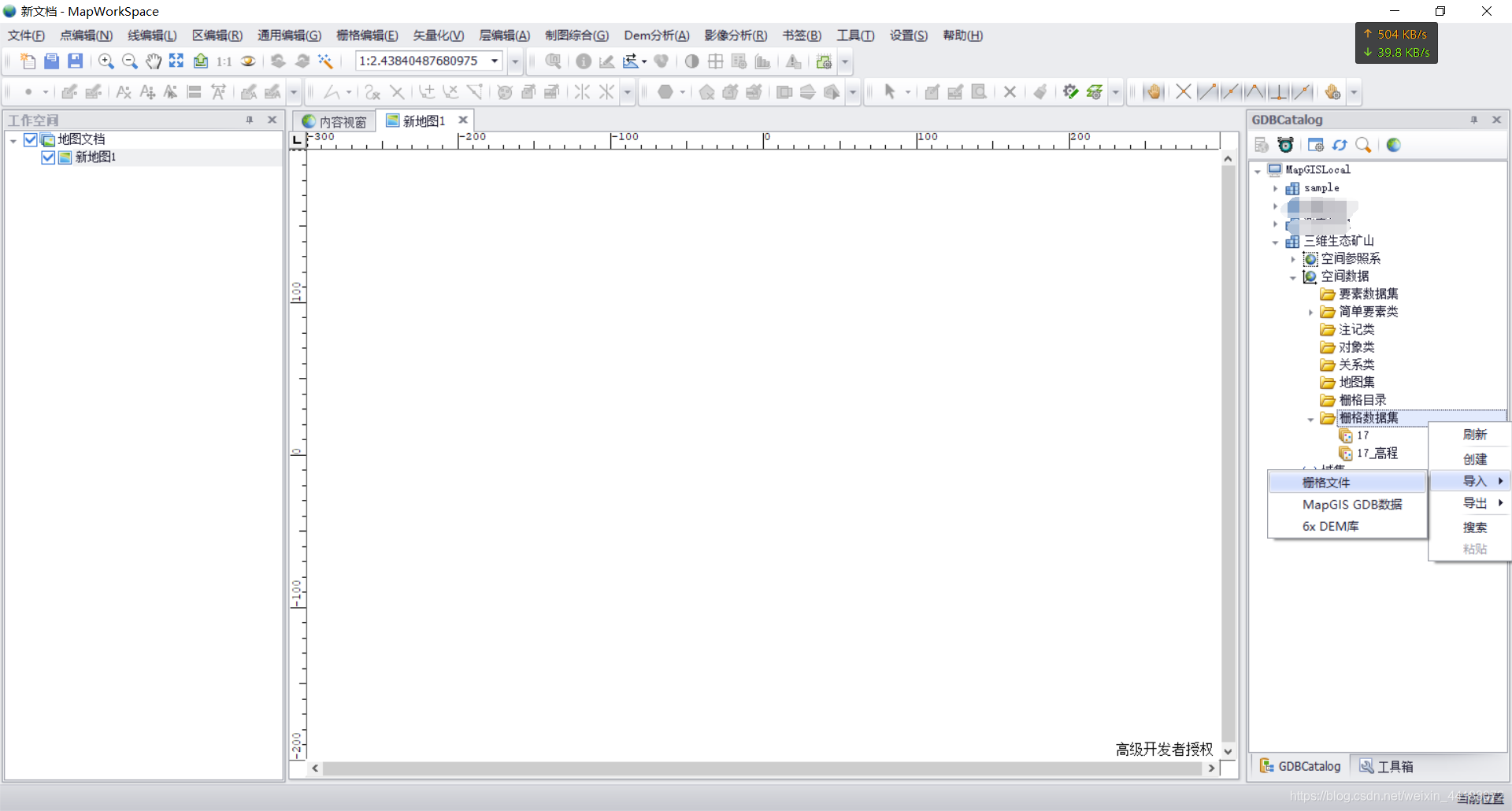Click the grid display icon in toolbar
This screenshot has width=1512, height=811.
click(x=716, y=61)
